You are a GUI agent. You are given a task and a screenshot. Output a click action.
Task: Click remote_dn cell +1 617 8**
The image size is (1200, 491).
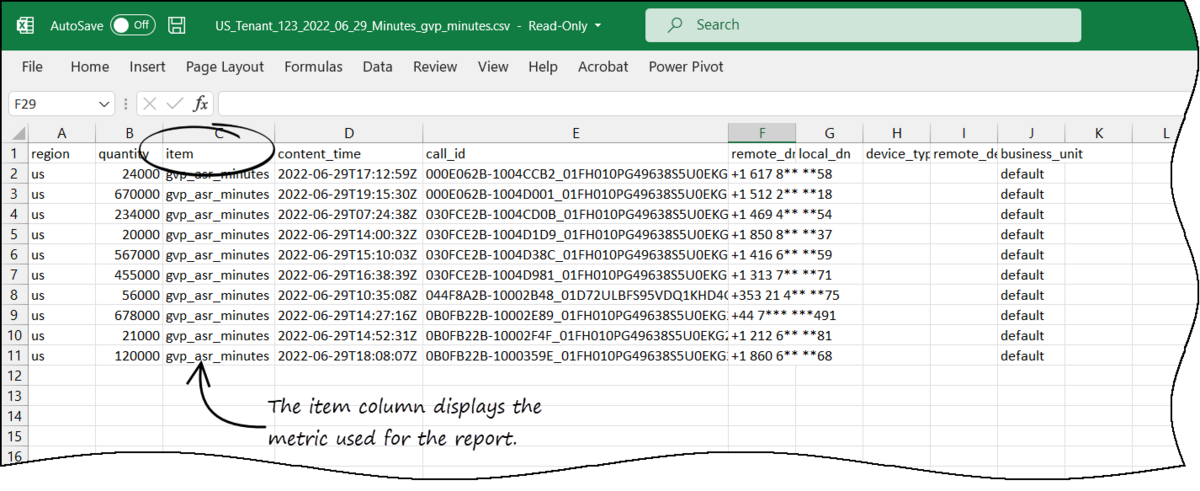point(763,174)
